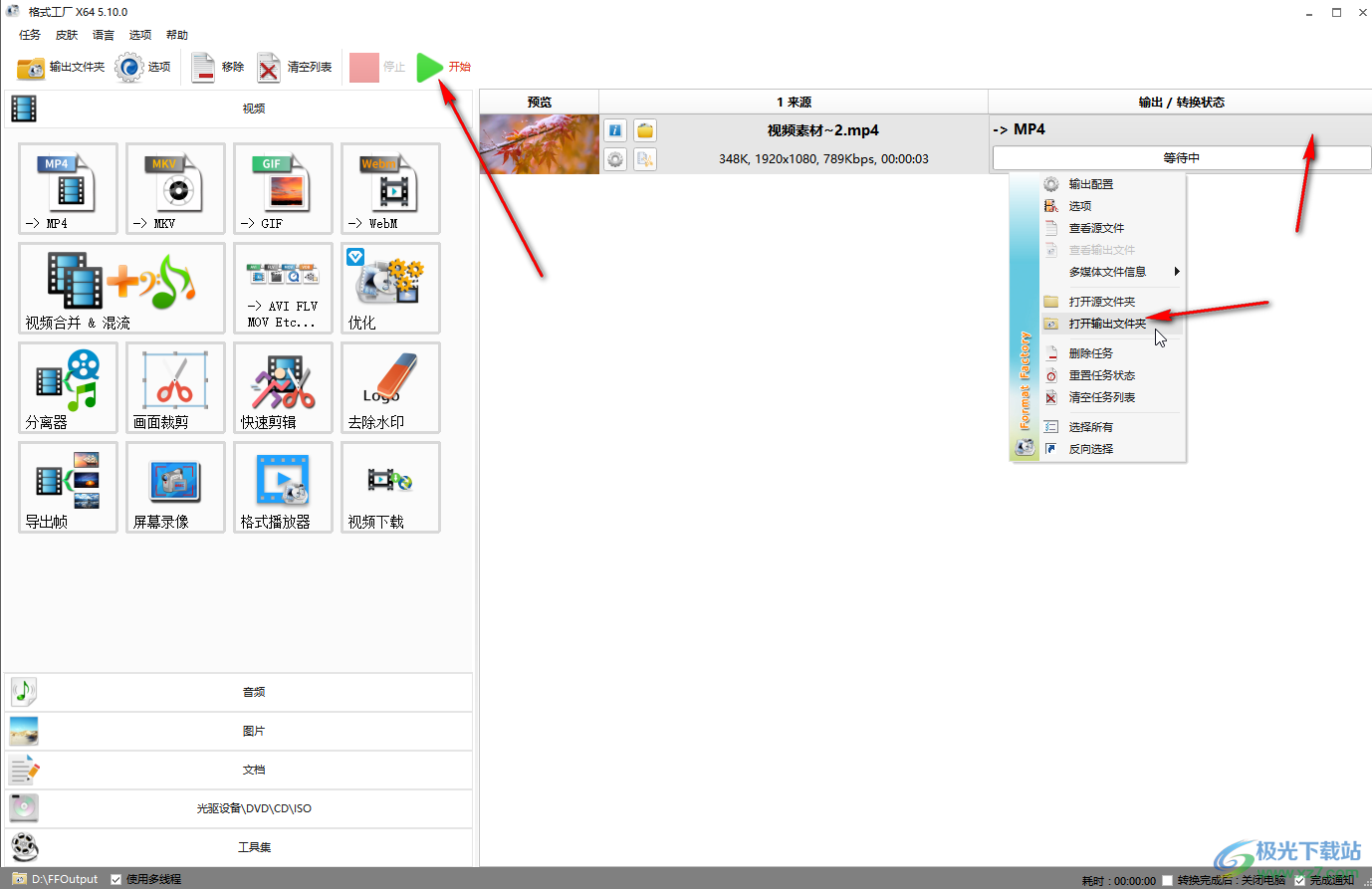Click the 输出 / 转换状态 column header

point(1181,102)
